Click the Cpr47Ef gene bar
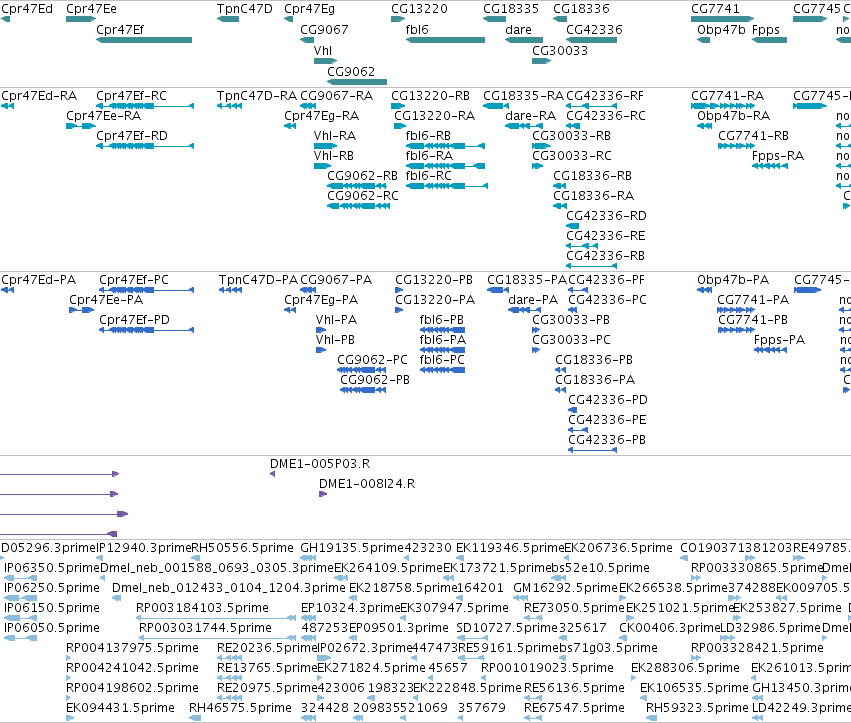851x723 pixels. click(x=144, y=40)
